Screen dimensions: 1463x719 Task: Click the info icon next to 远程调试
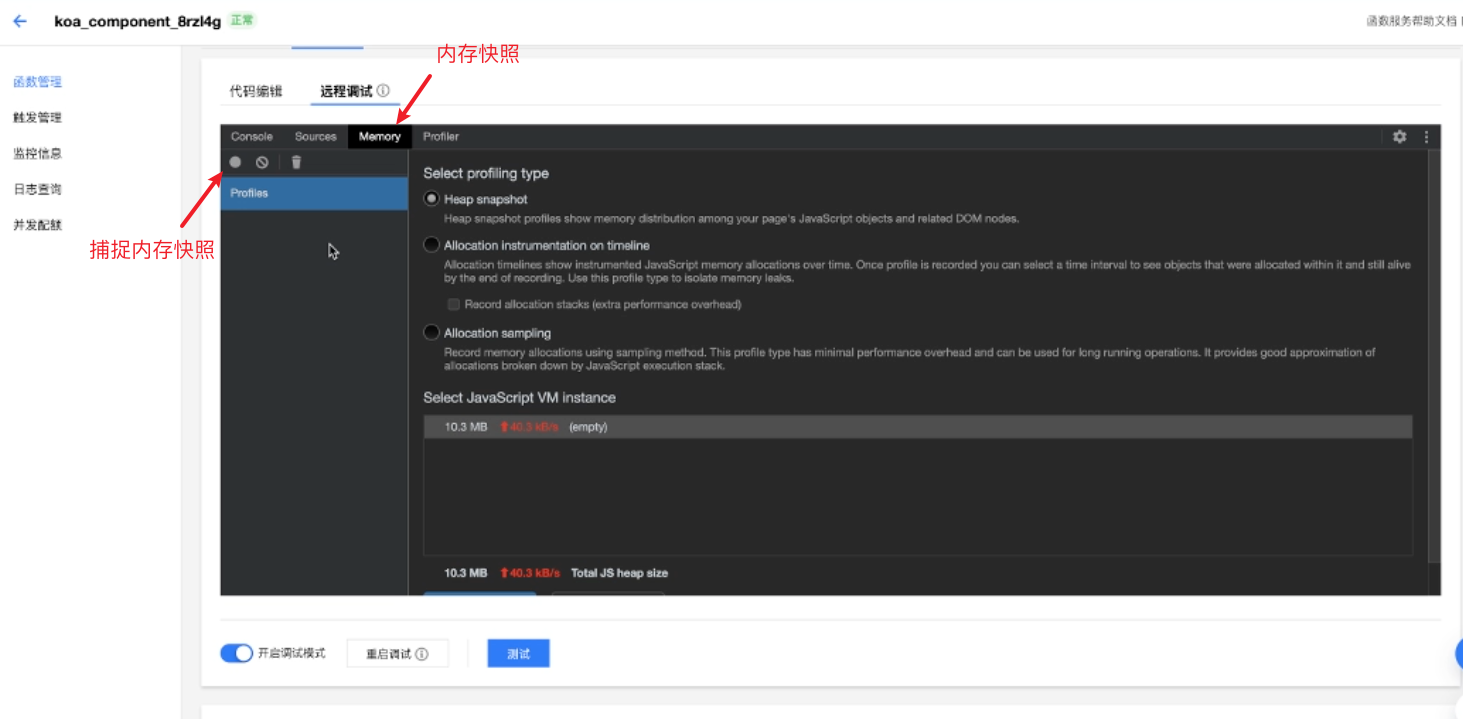click(383, 91)
